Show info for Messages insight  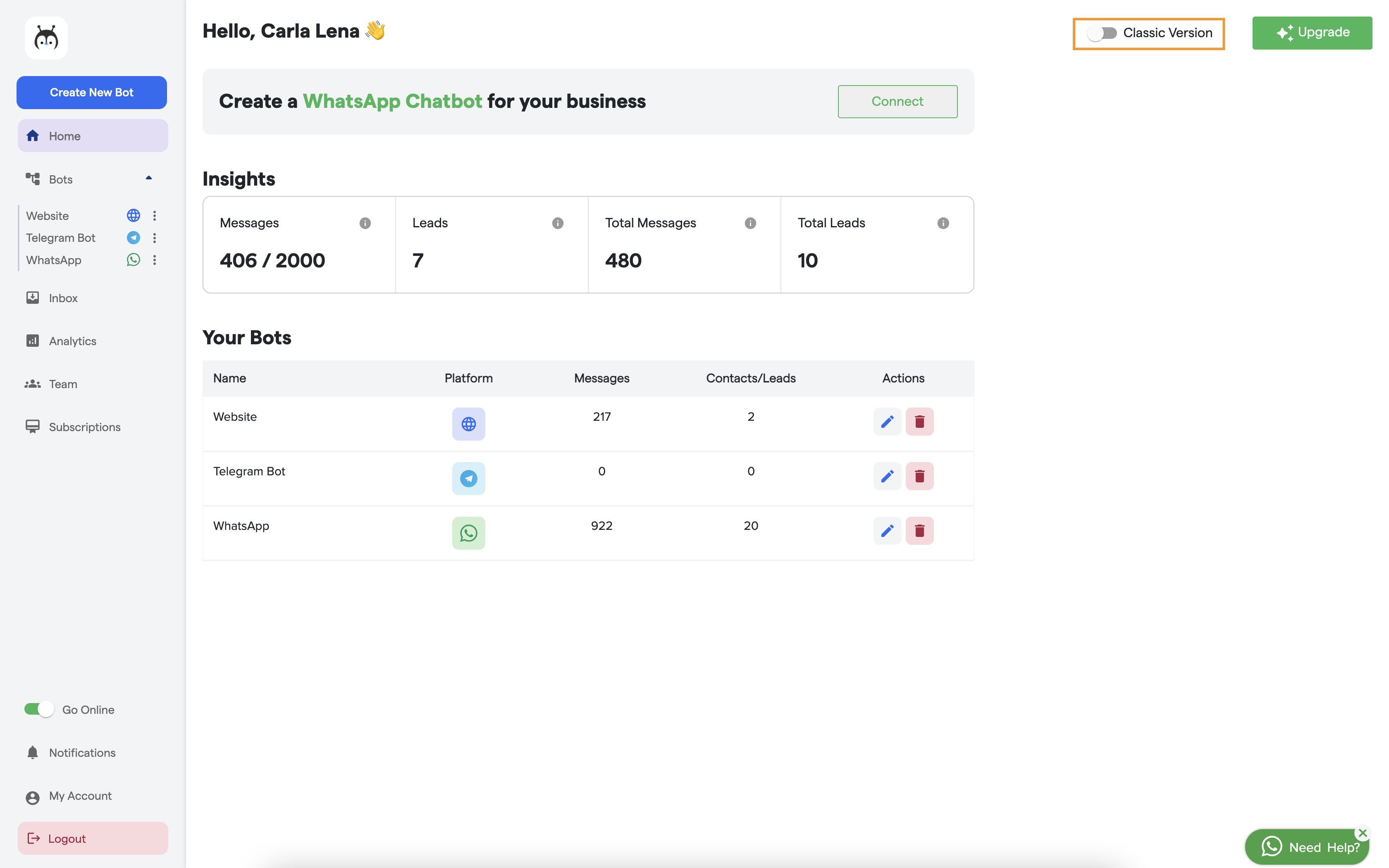pos(365,223)
